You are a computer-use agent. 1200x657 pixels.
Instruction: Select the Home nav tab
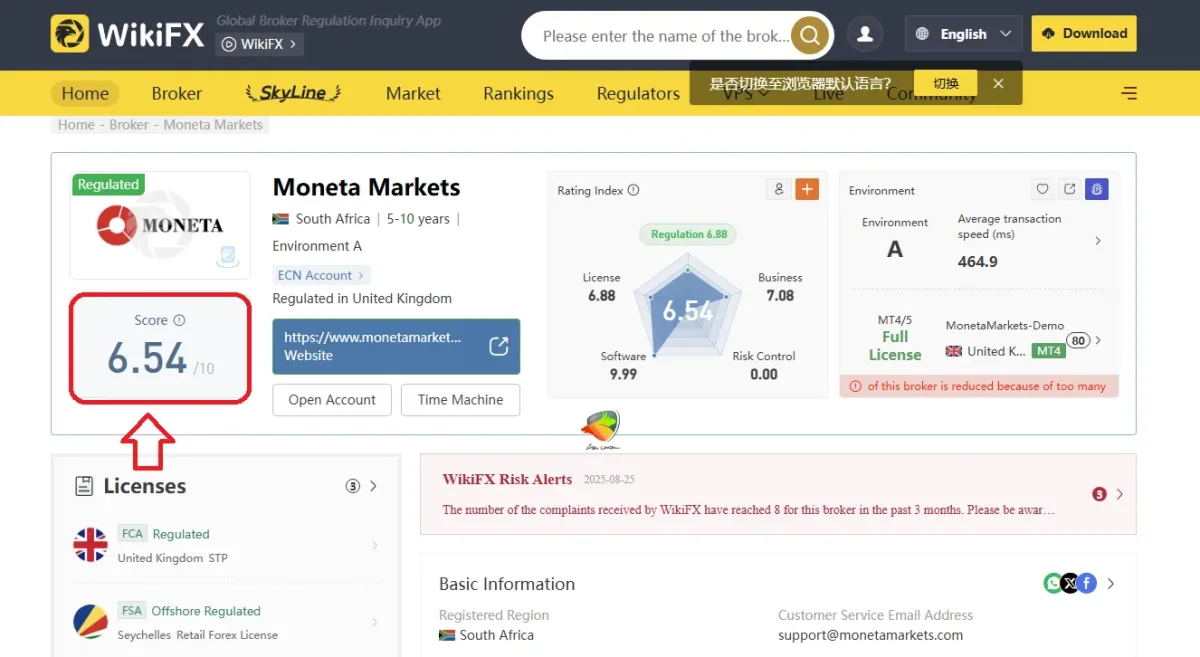click(x=85, y=93)
